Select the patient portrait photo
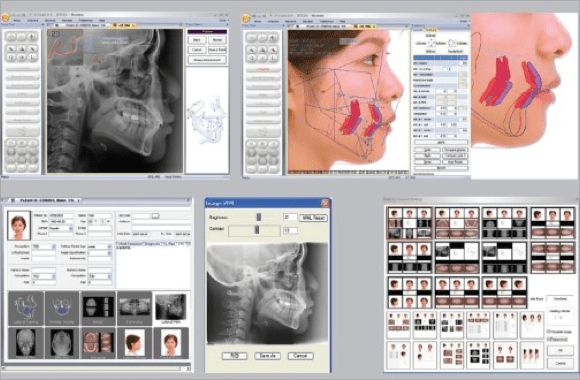The height and width of the screenshot is (380, 580). [19, 225]
